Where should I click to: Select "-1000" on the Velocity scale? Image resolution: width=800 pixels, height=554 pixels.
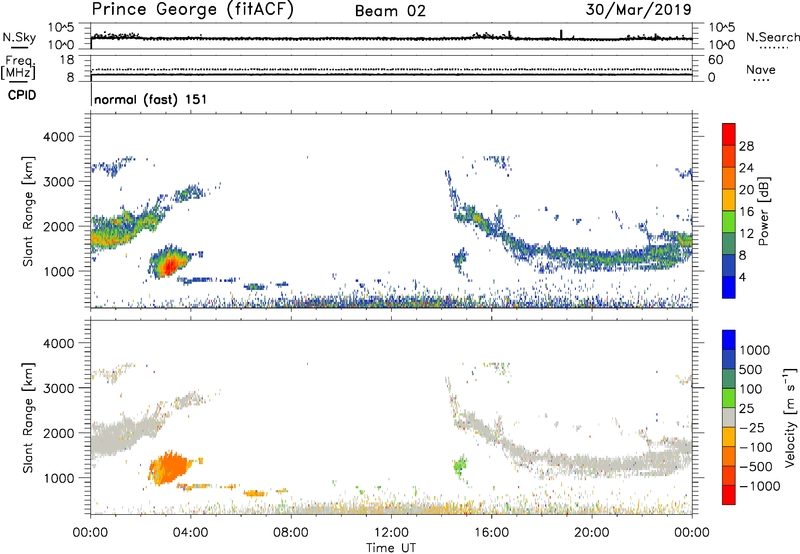pos(760,486)
